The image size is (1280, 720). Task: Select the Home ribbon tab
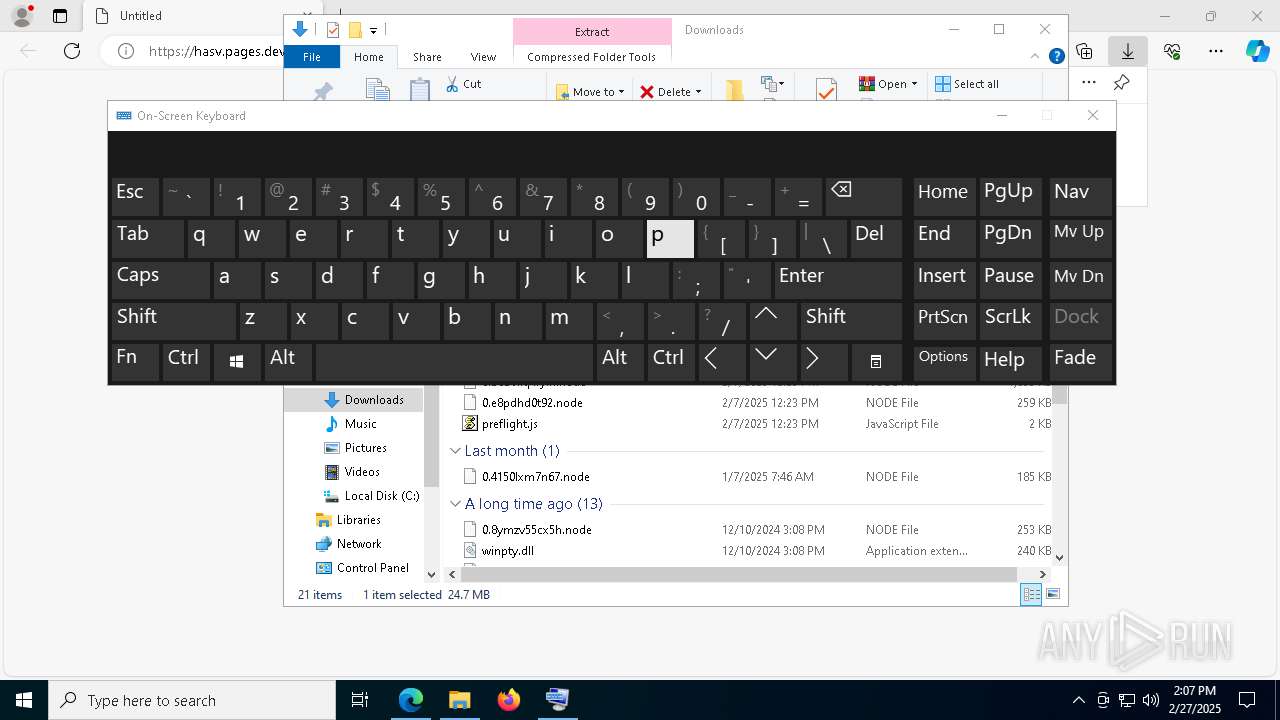point(368,57)
